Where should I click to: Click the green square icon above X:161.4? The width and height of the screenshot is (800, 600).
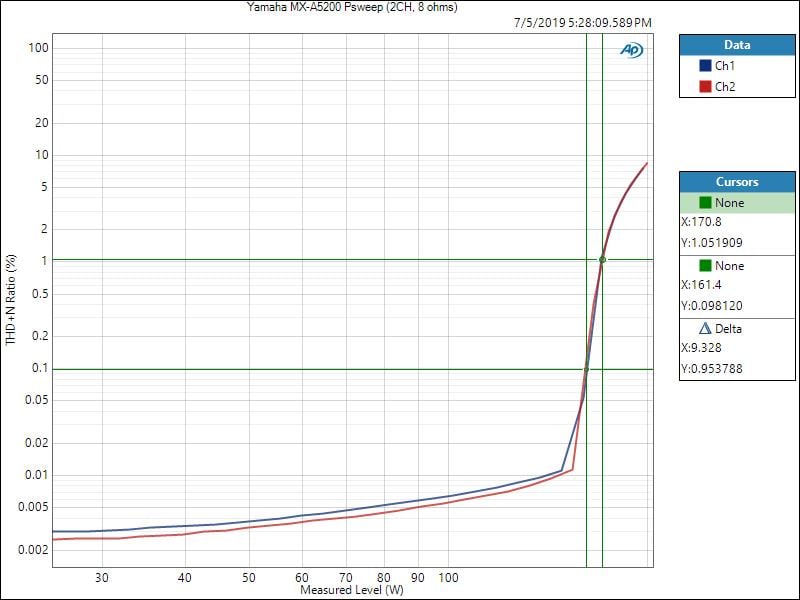(706, 266)
